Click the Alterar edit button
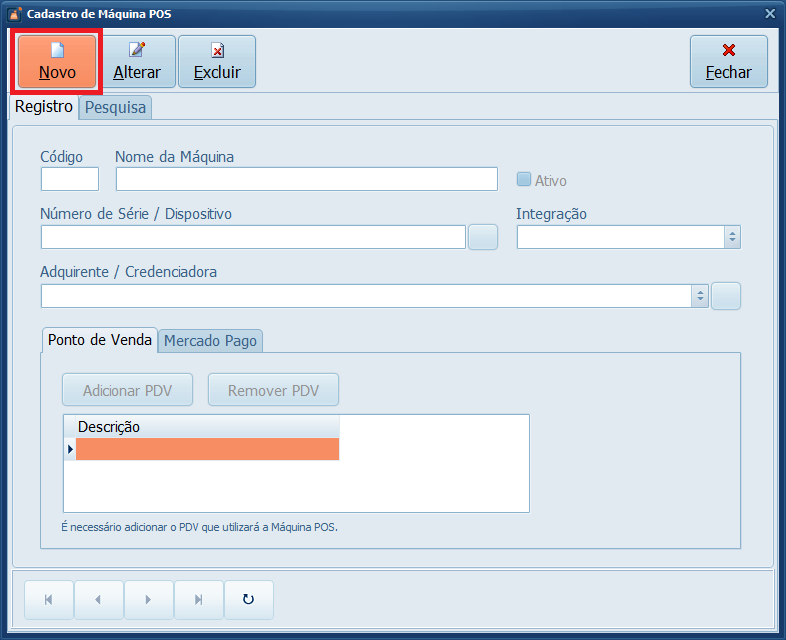Viewport: 786px width, 640px height. (137, 62)
